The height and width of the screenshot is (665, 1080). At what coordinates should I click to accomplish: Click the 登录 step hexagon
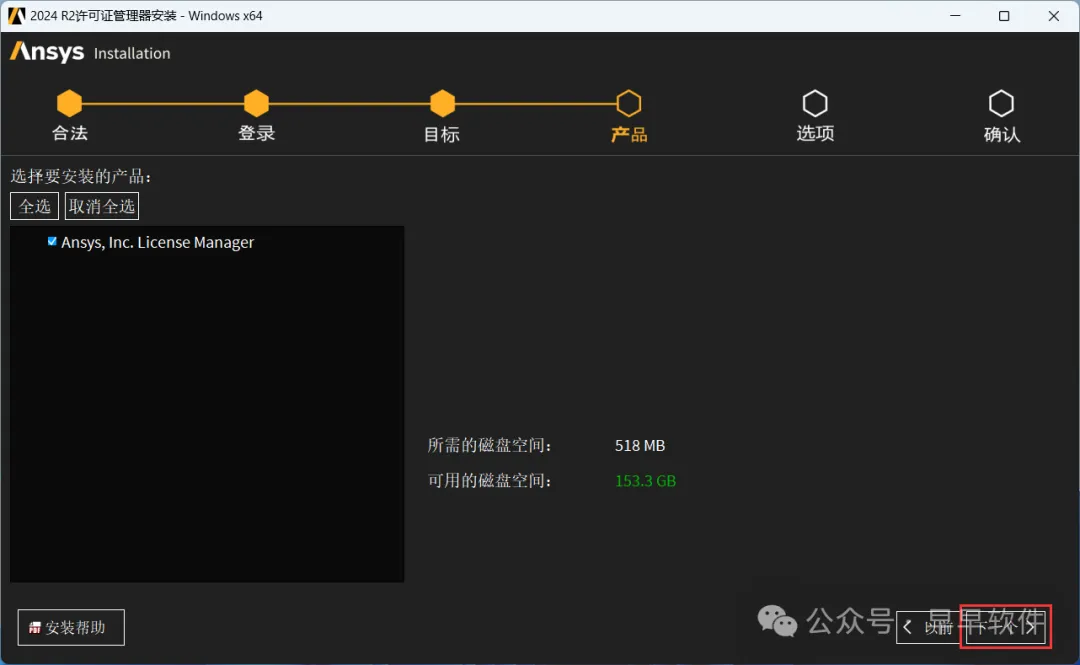point(256,103)
